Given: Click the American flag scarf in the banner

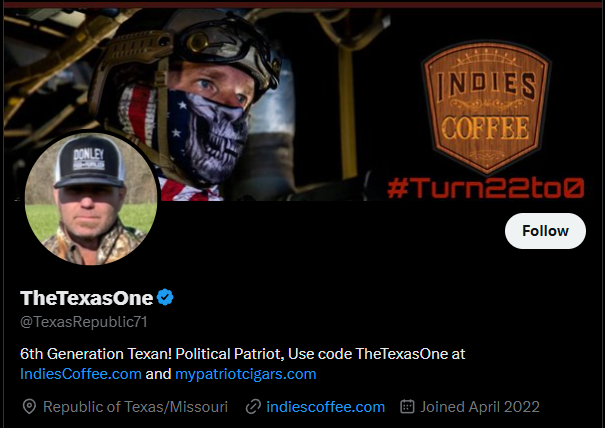Looking at the screenshot, I should click(144, 116).
